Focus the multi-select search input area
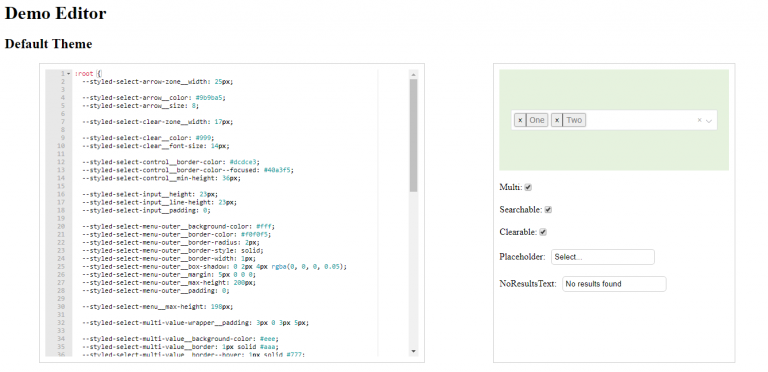The width and height of the screenshot is (768, 372). (641, 120)
